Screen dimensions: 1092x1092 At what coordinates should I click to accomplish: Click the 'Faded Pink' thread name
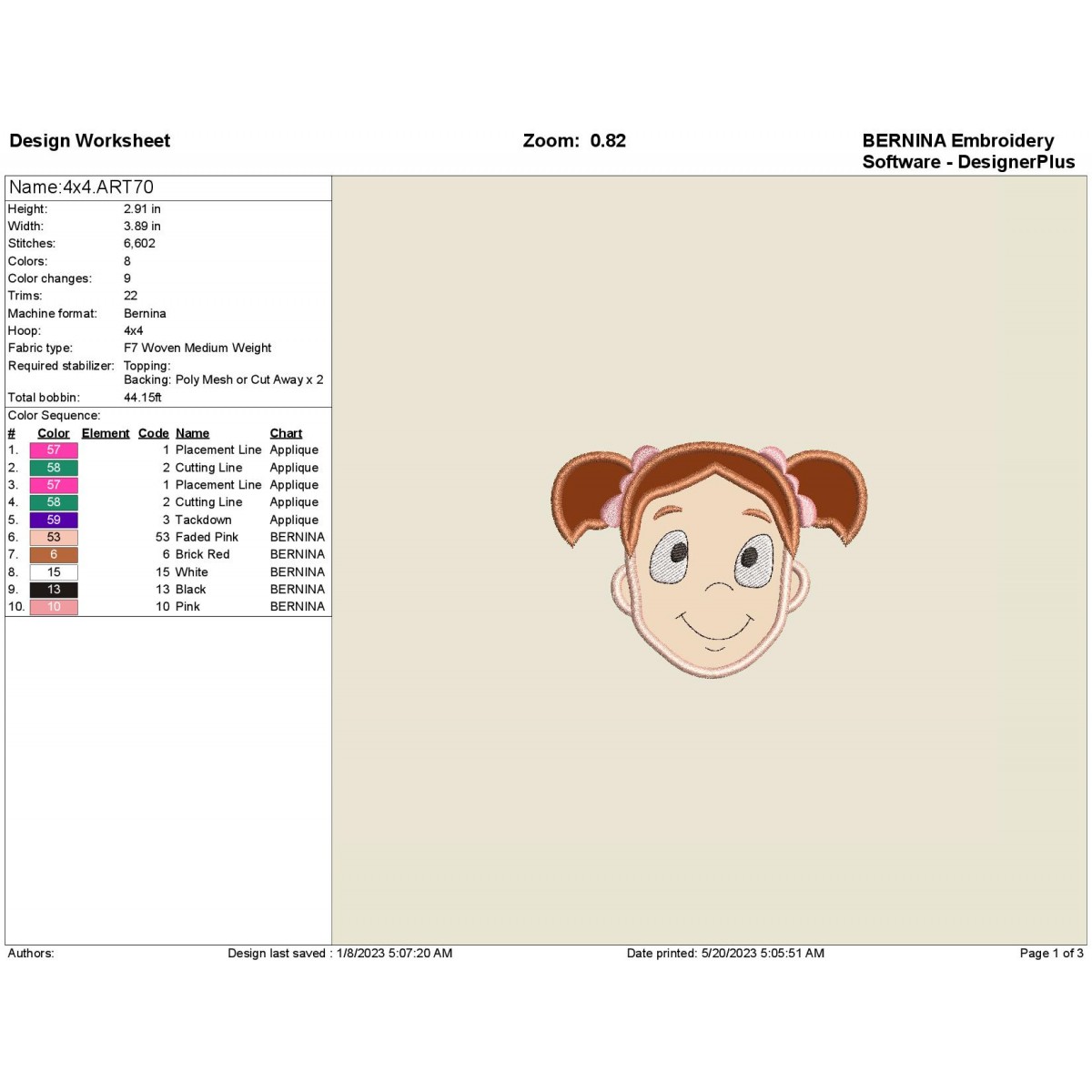pos(207,538)
